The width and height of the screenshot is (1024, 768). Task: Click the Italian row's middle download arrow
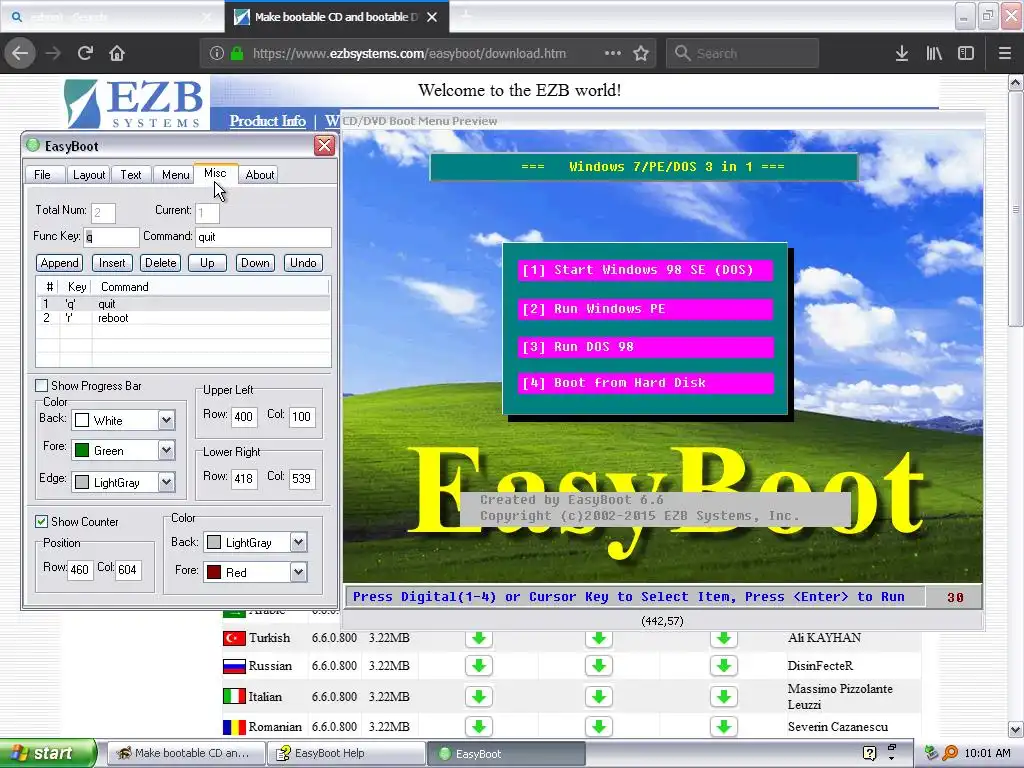click(x=599, y=697)
